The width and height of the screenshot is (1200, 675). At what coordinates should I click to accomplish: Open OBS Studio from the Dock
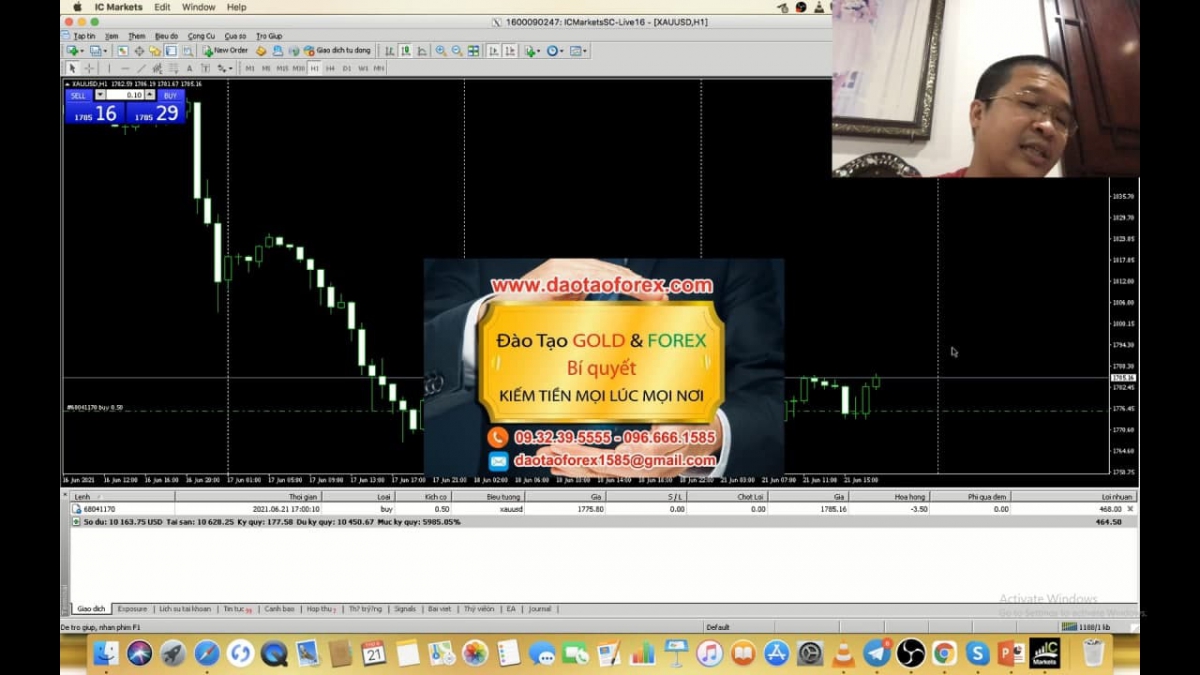911,654
